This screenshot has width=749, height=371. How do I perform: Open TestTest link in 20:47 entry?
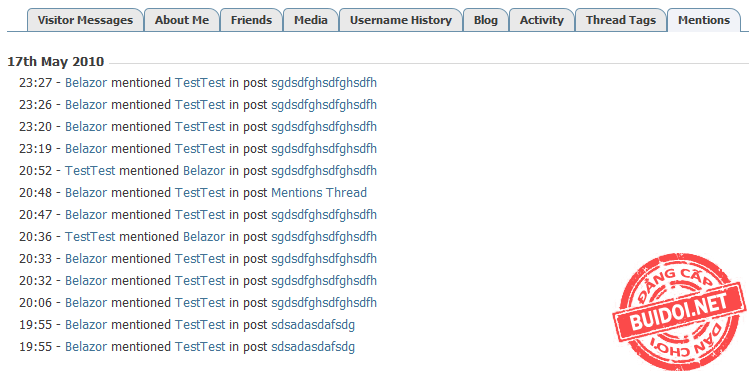pos(200,214)
